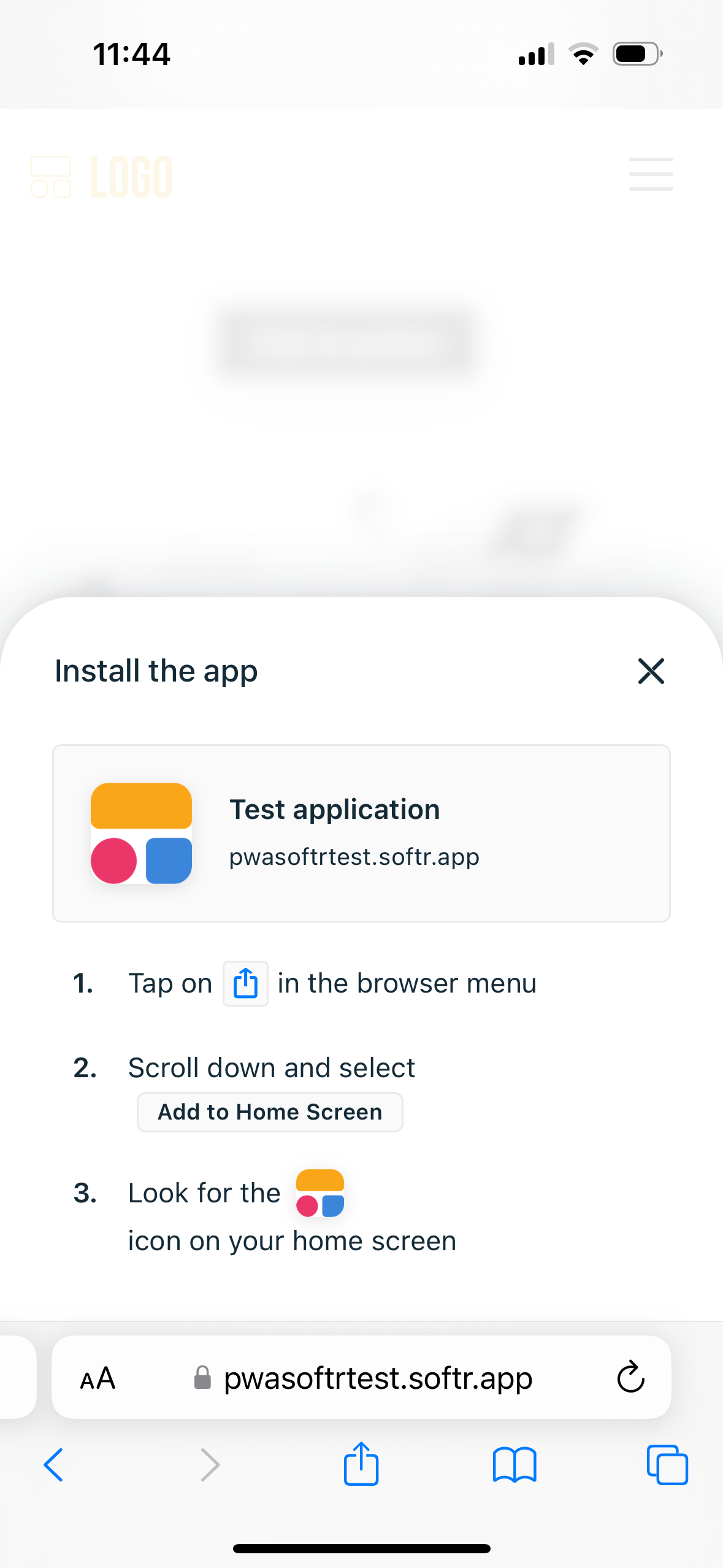This screenshot has height=1568, width=723.
Task: Reload the page using the refresh icon
Action: tap(630, 1377)
